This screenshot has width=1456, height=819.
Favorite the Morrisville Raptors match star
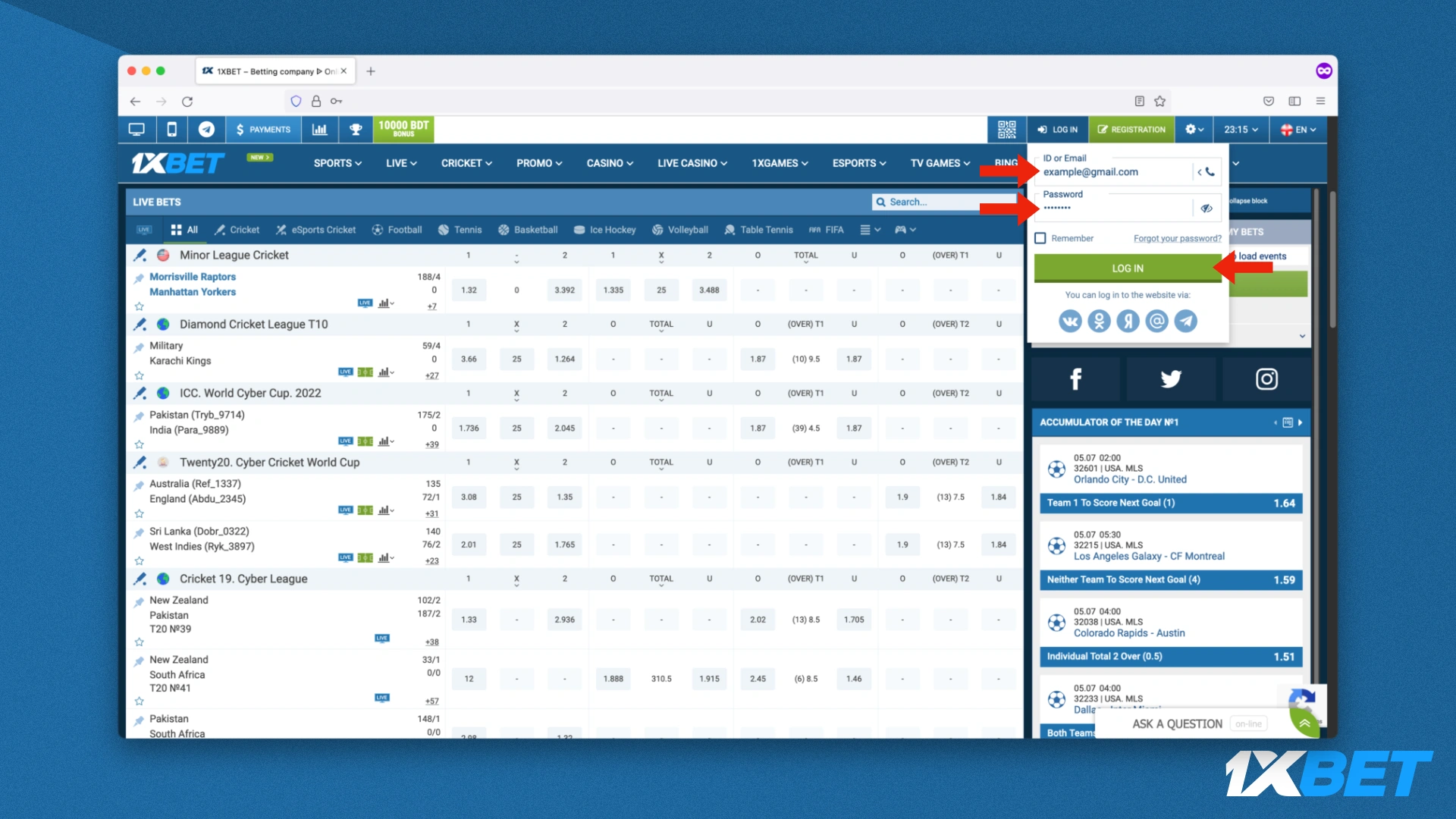(x=139, y=306)
